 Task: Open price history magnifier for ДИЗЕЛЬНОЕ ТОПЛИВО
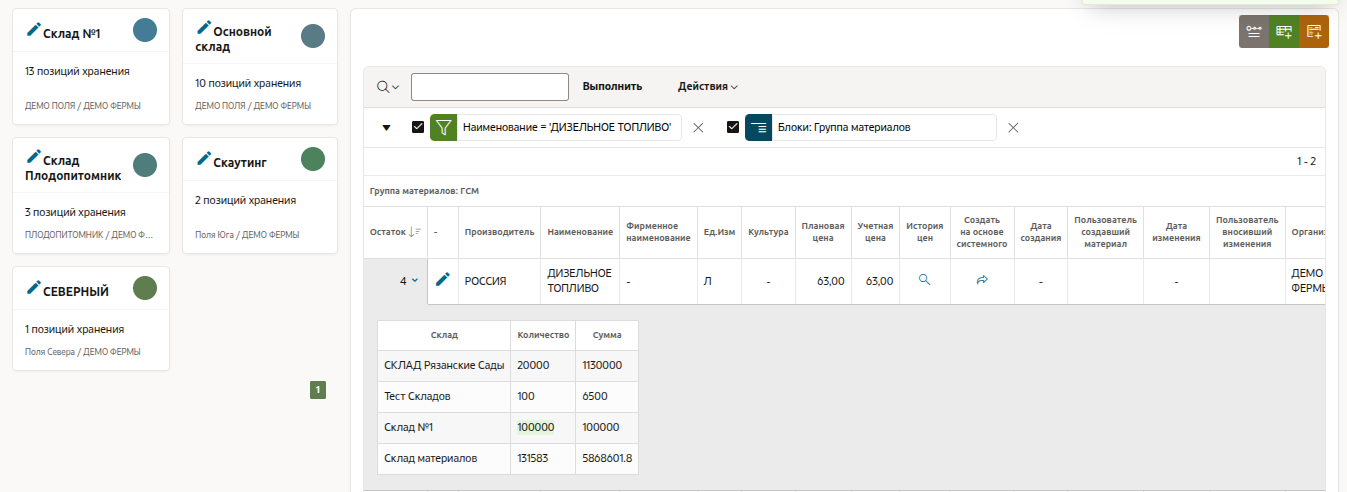[x=924, y=281]
